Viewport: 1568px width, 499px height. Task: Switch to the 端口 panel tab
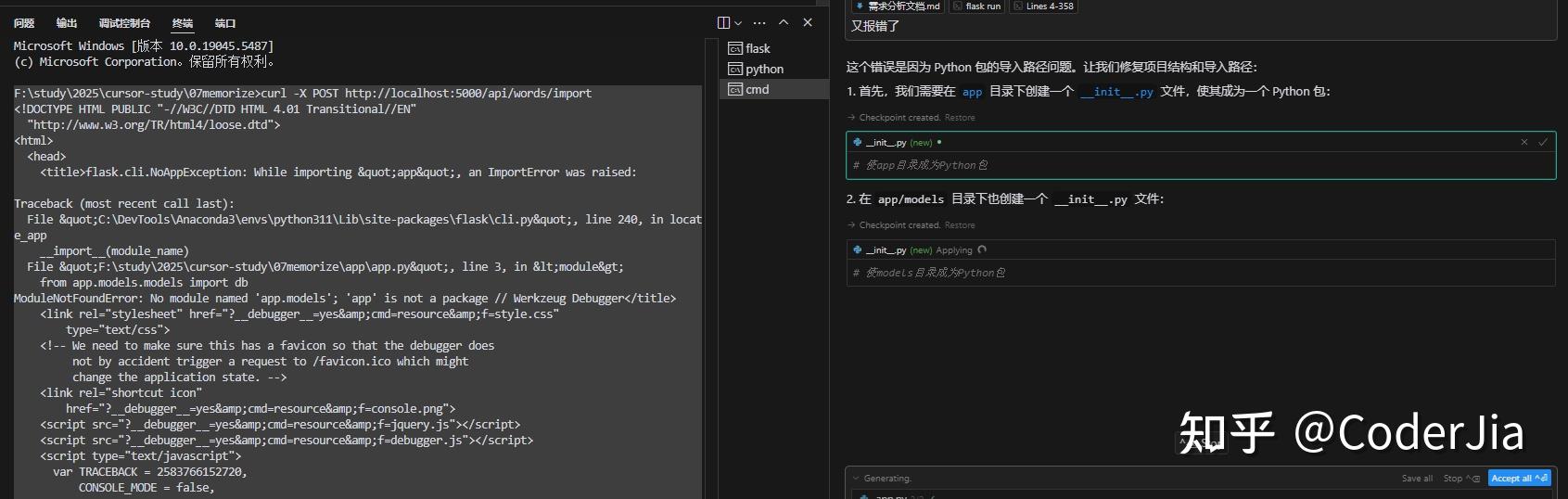coord(225,23)
